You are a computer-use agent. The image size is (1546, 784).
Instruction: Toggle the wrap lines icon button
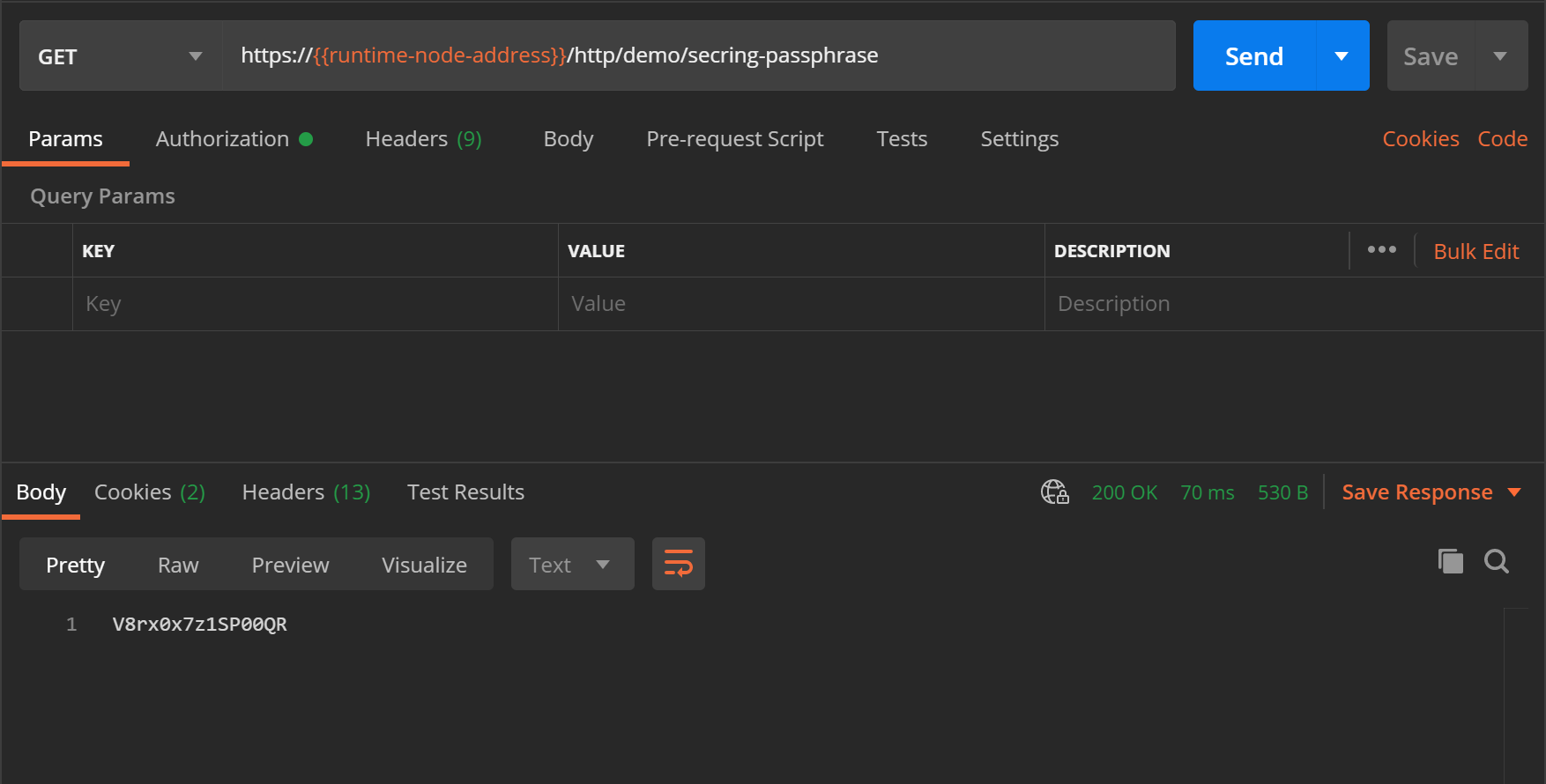point(678,564)
